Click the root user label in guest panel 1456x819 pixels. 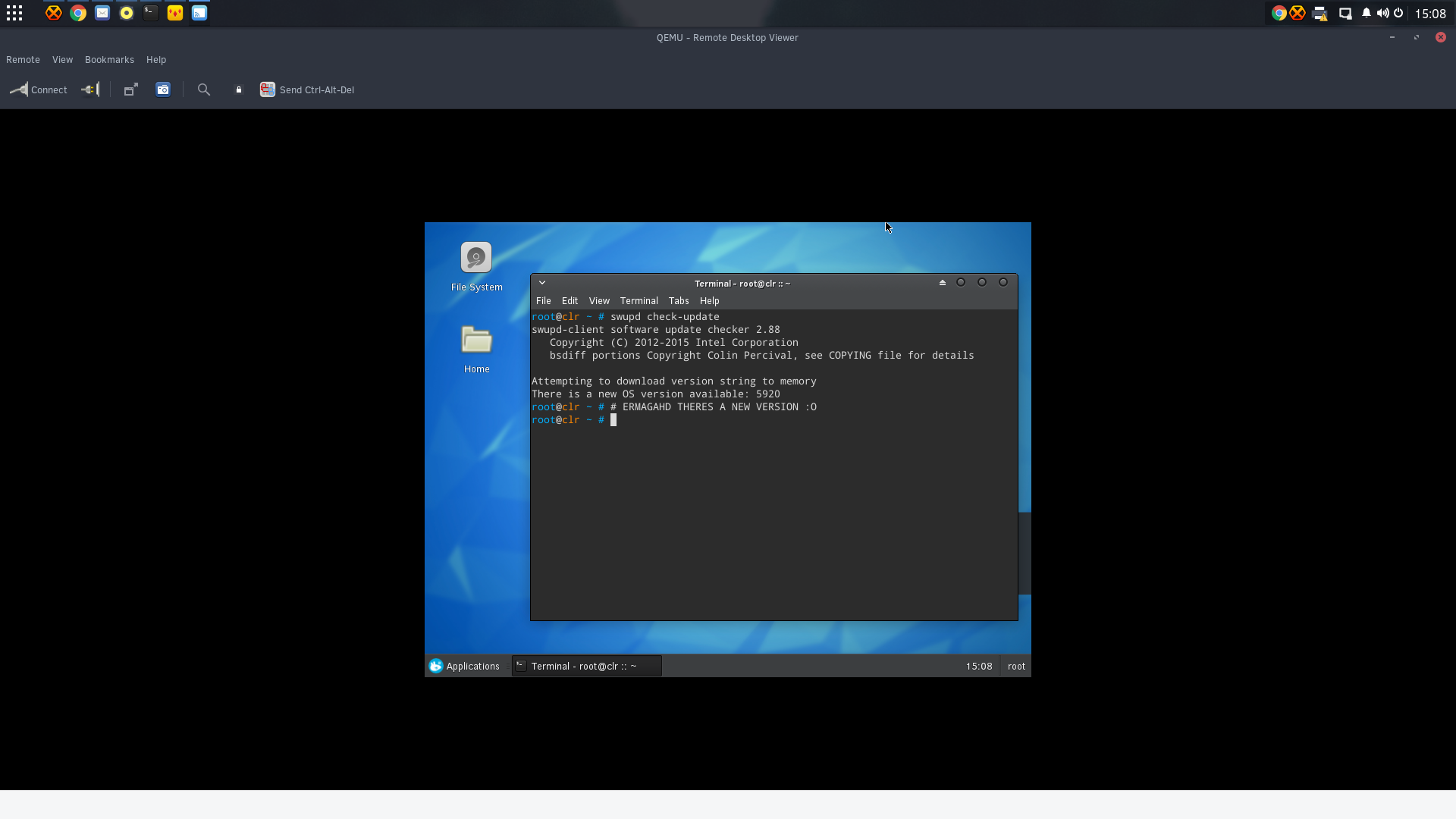(x=1016, y=666)
